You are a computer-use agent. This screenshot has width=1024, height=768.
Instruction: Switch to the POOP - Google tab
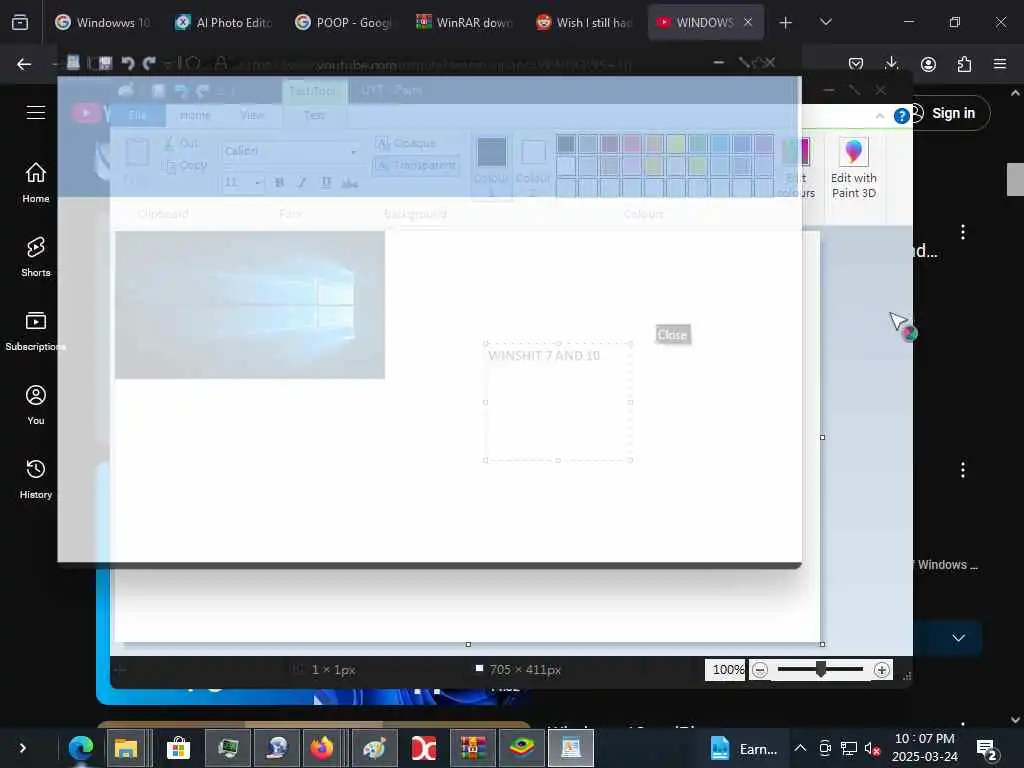coord(344,22)
